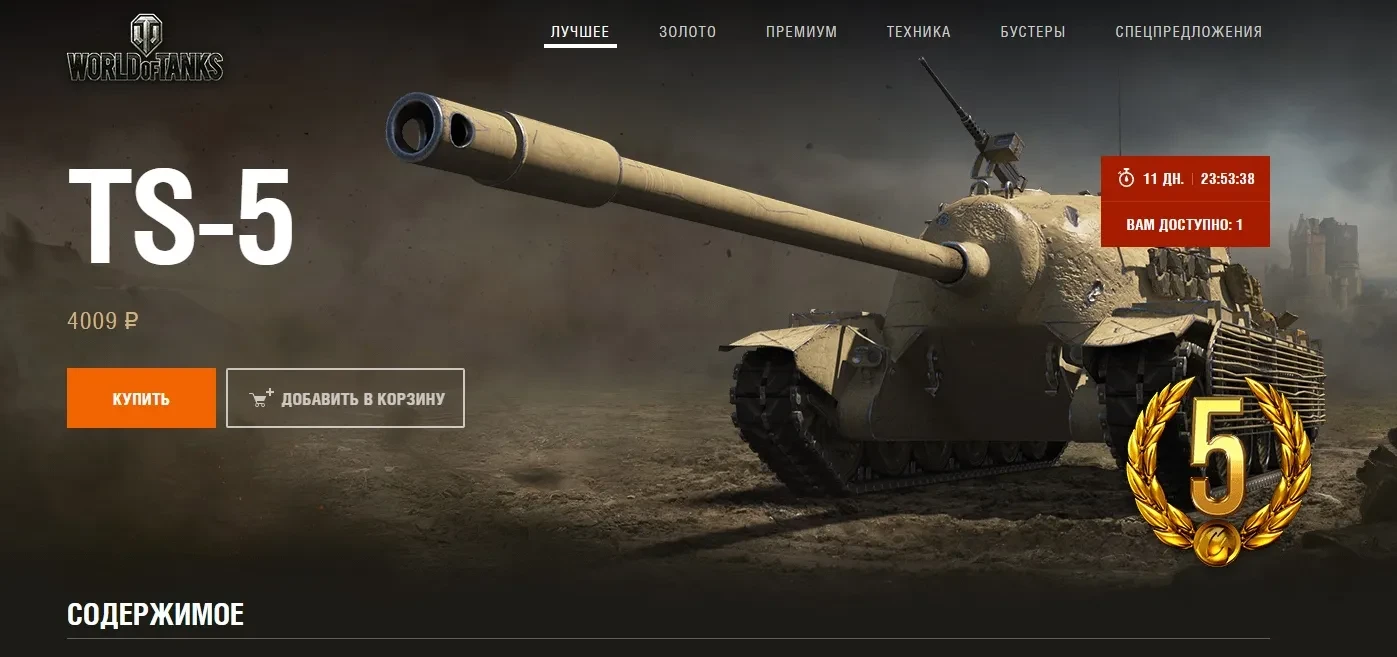
Task: Open the Спецпредложения tab
Action: (x=1189, y=32)
